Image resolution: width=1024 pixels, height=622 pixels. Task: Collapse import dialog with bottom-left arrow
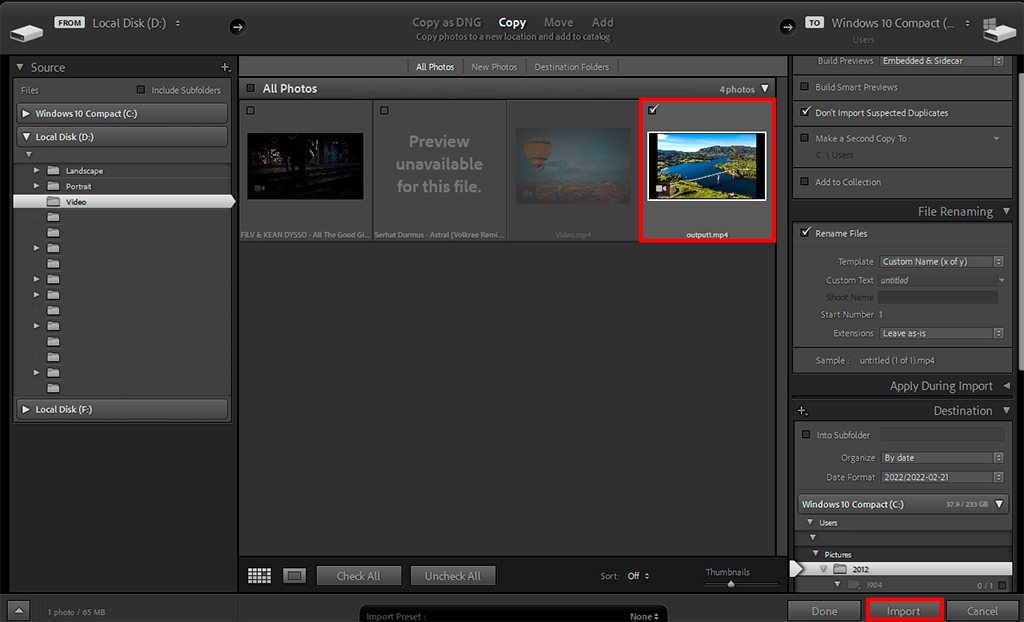click(18, 611)
